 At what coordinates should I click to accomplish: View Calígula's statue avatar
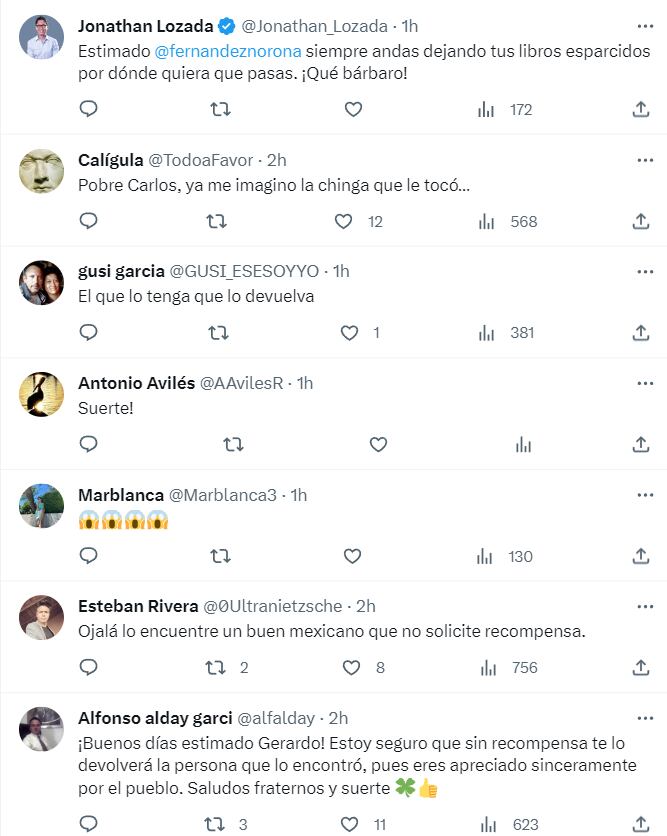click(x=41, y=171)
